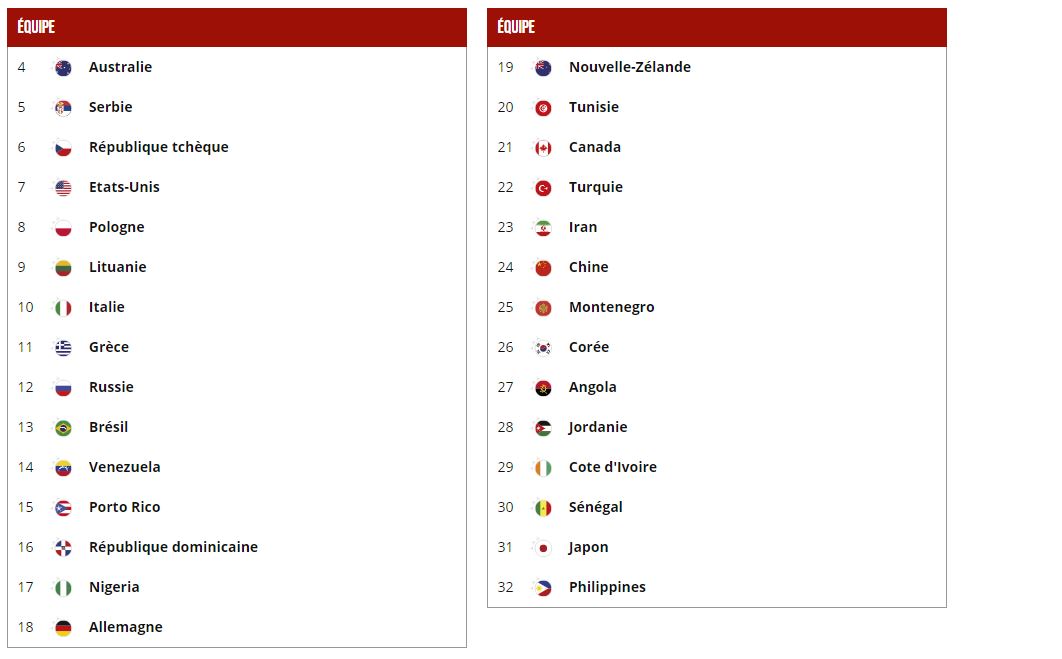Open the République tchèque team link
Image resolution: width=1062 pixels, height=659 pixels.
pos(158,147)
